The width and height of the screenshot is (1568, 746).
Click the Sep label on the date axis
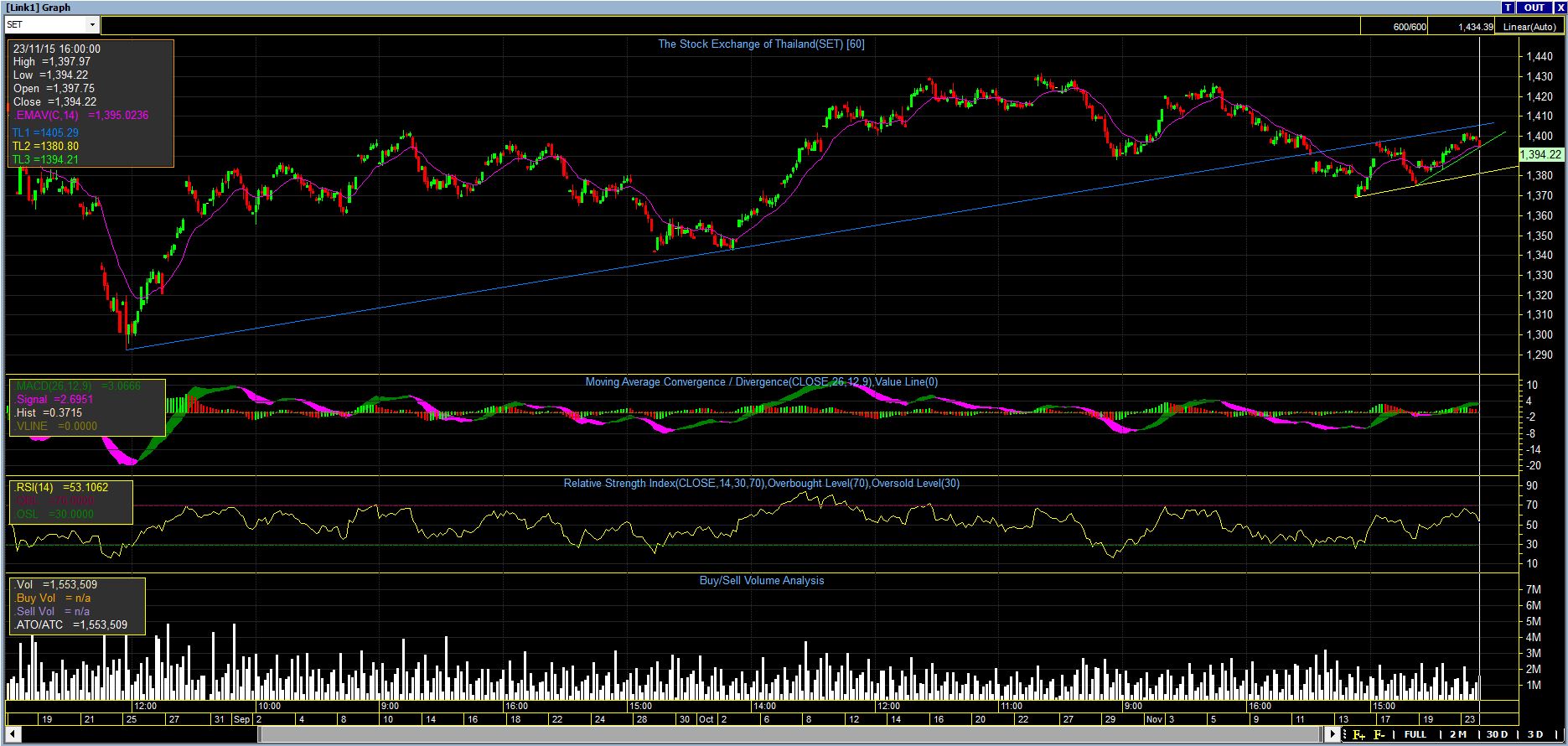pos(242,720)
